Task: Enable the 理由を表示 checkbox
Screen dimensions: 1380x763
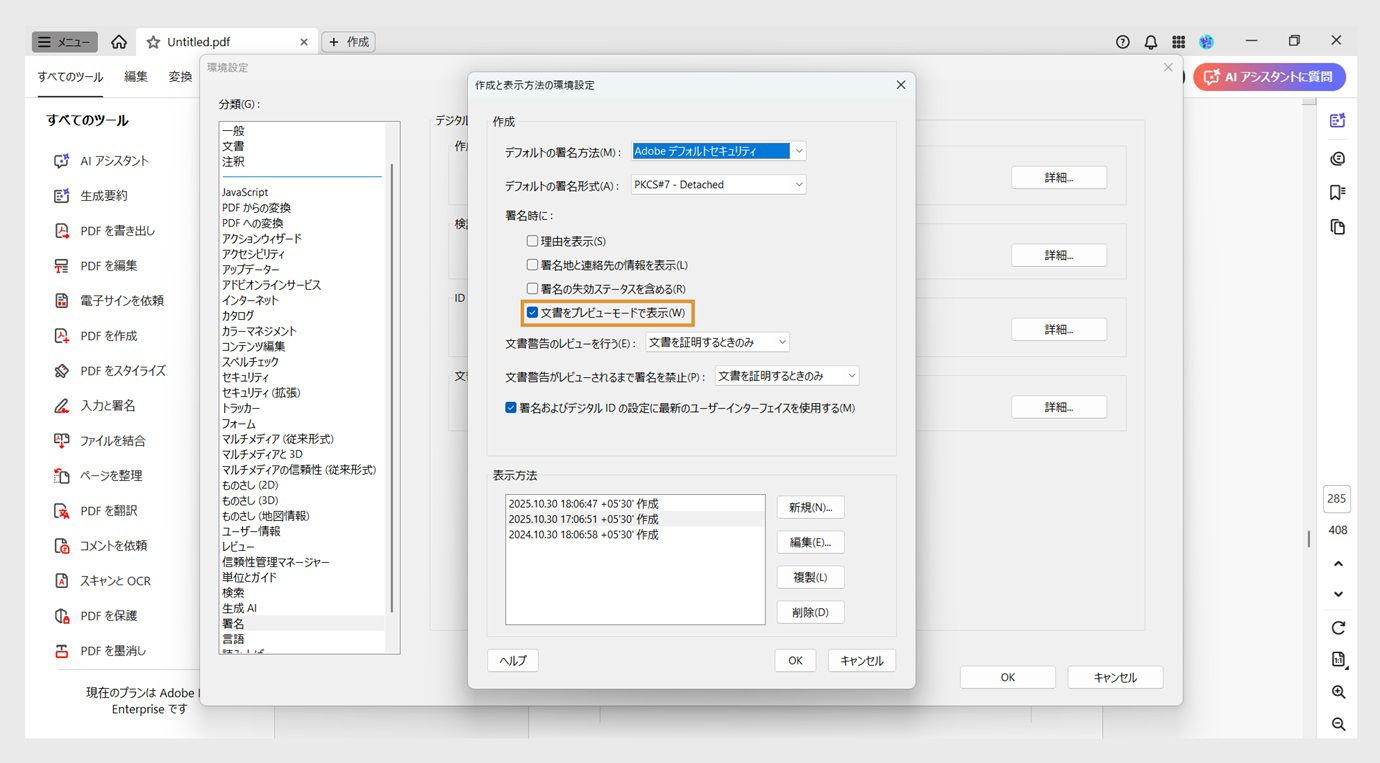Action: click(x=531, y=240)
